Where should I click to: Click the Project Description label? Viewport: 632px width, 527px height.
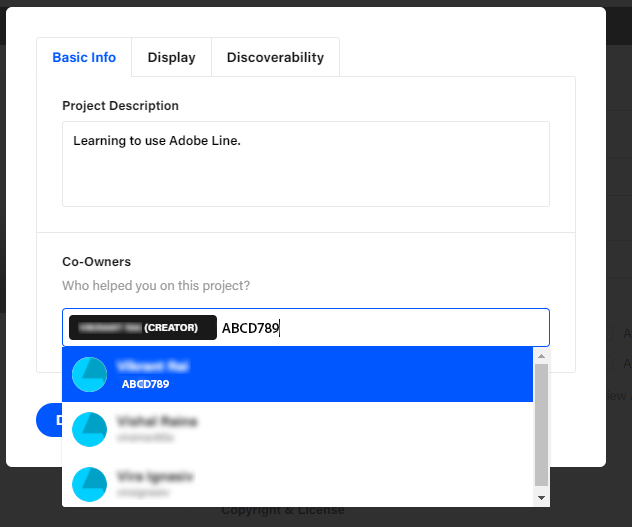(x=120, y=106)
